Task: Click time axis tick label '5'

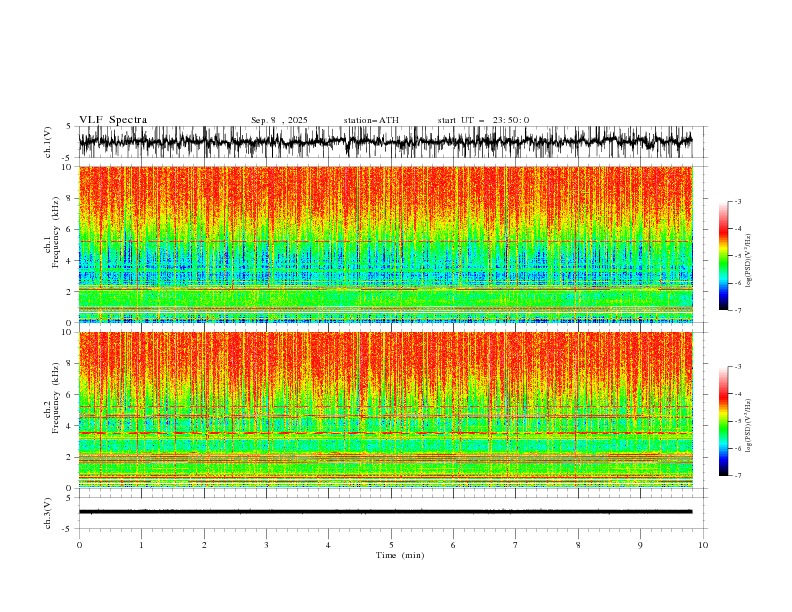Action: pos(391,545)
